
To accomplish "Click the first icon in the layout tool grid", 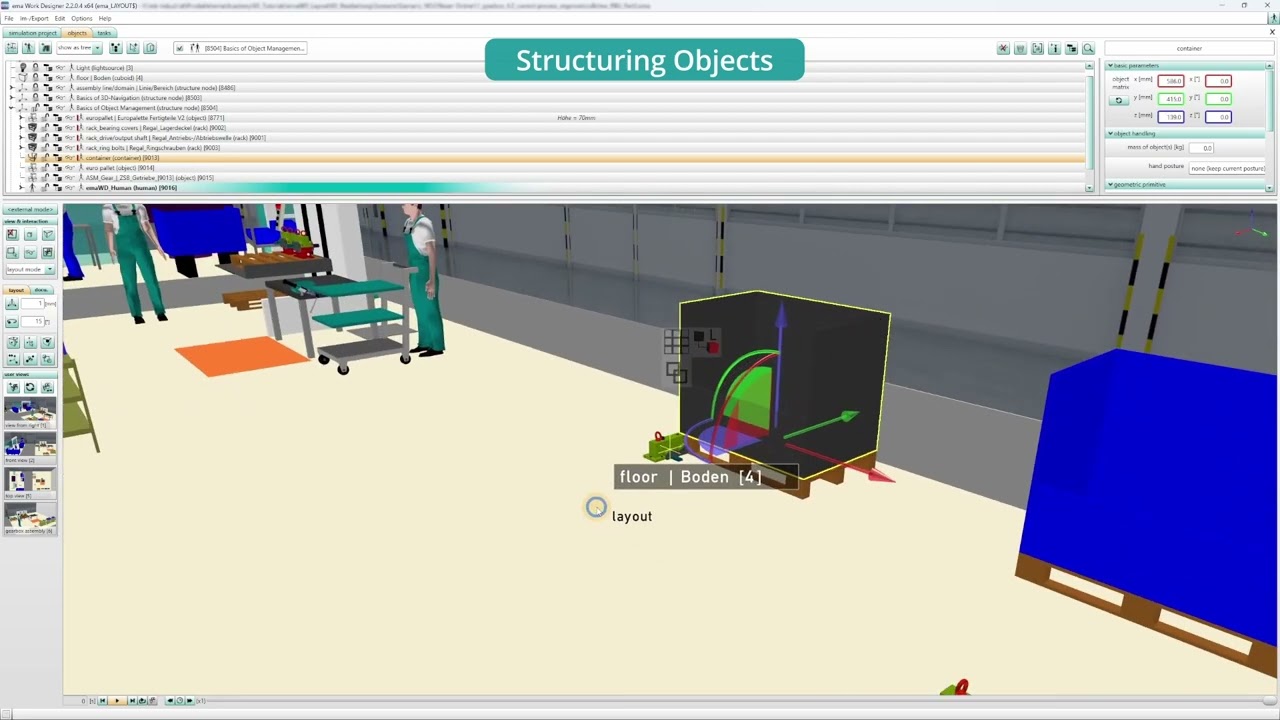I will [13, 342].
